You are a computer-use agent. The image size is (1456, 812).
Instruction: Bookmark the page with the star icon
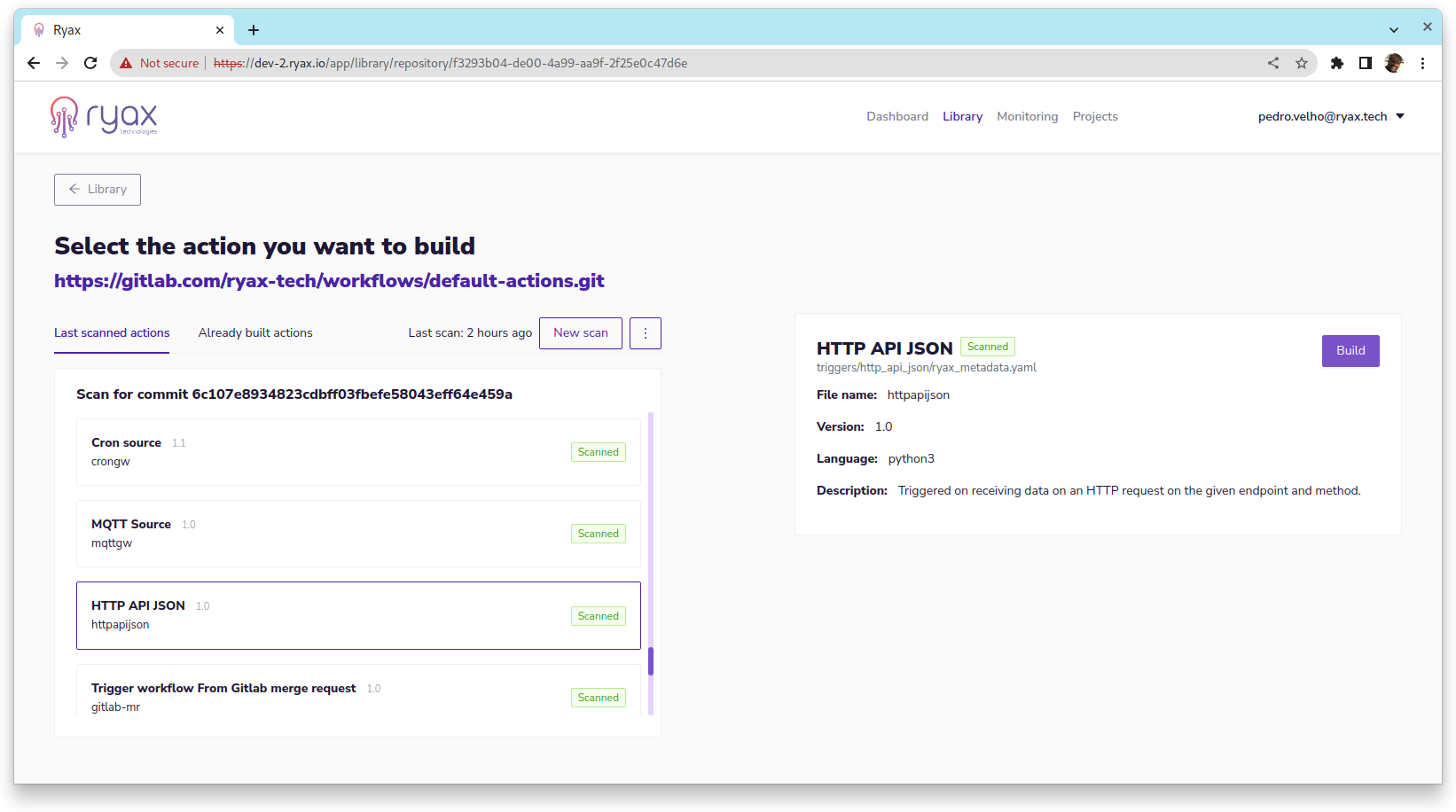point(1302,63)
